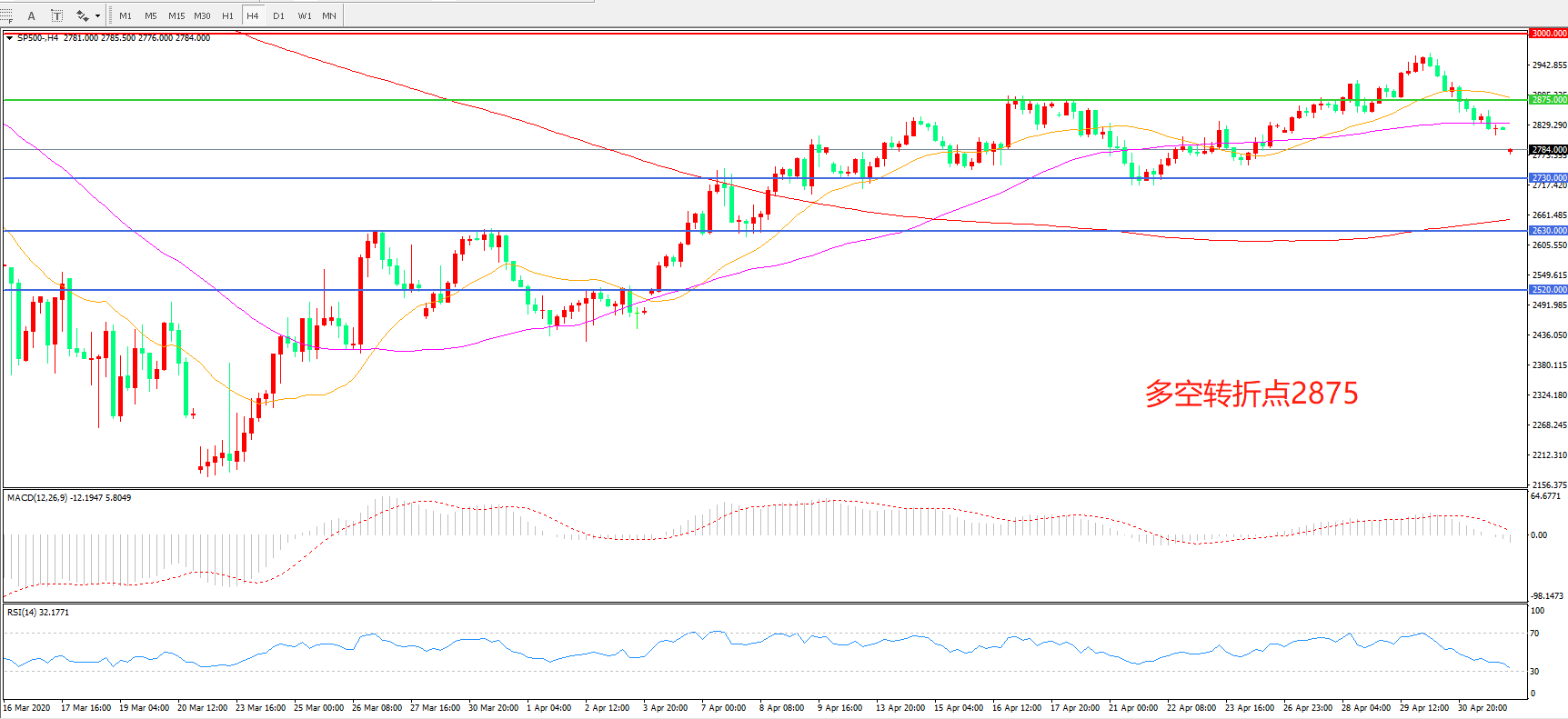Click the green 2875.000 price level label
The height and width of the screenshot is (719, 1568).
1548,100
